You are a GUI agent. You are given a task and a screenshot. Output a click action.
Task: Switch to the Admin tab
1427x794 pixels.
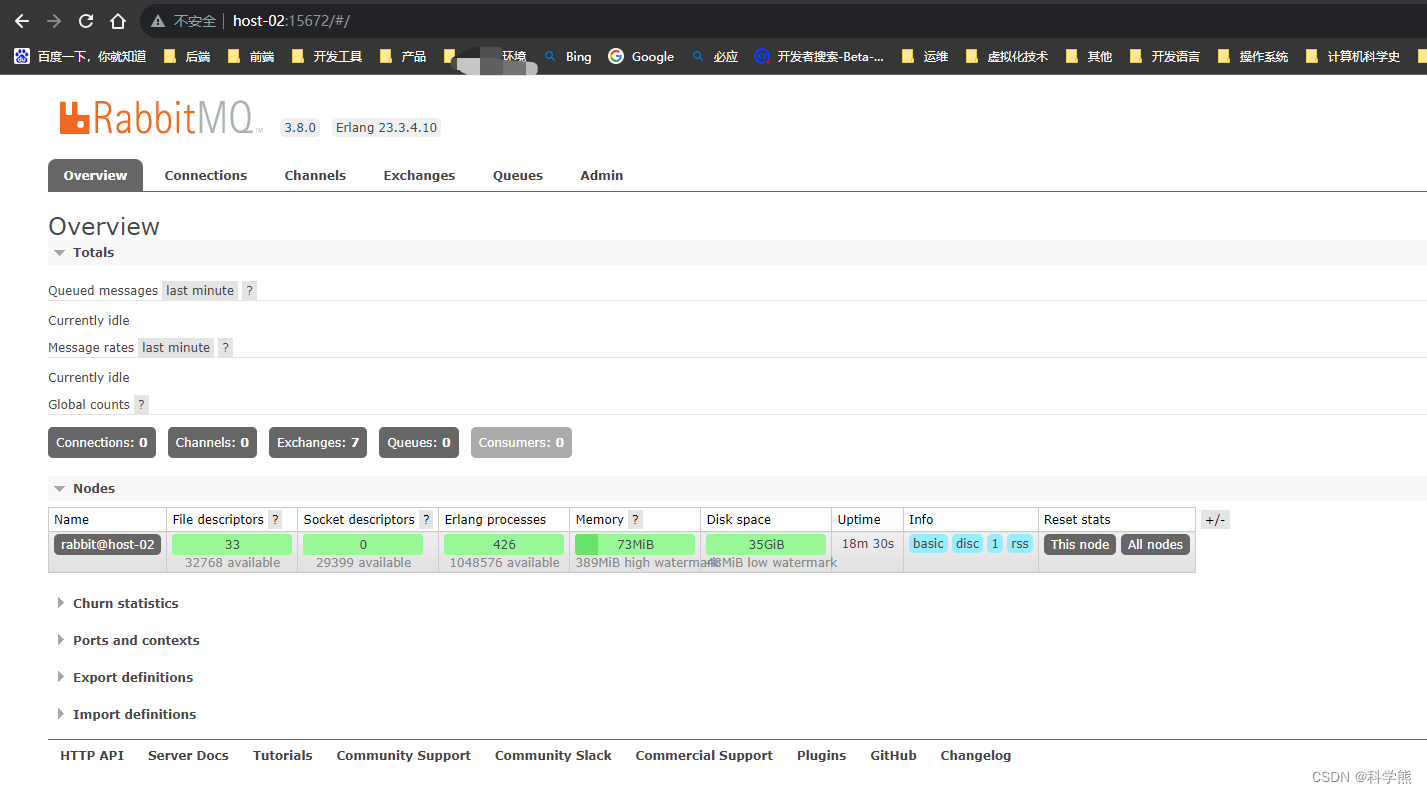(602, 175)
